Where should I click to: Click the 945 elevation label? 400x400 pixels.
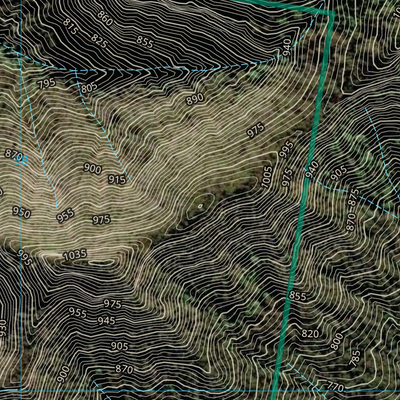pos(106,321)
